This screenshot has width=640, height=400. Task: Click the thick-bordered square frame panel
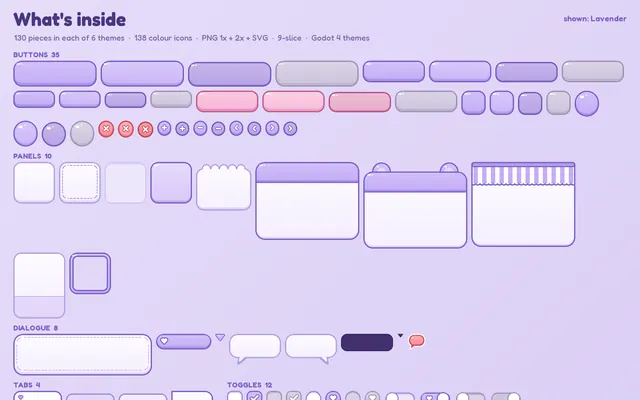90,273
